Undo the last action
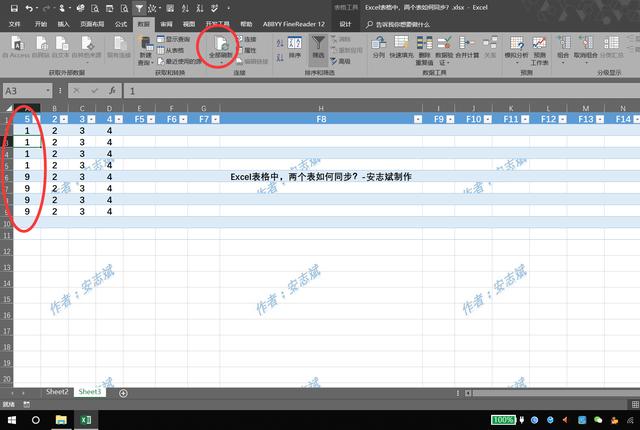This screenshot has height=430, width=640. pos(29,8)
